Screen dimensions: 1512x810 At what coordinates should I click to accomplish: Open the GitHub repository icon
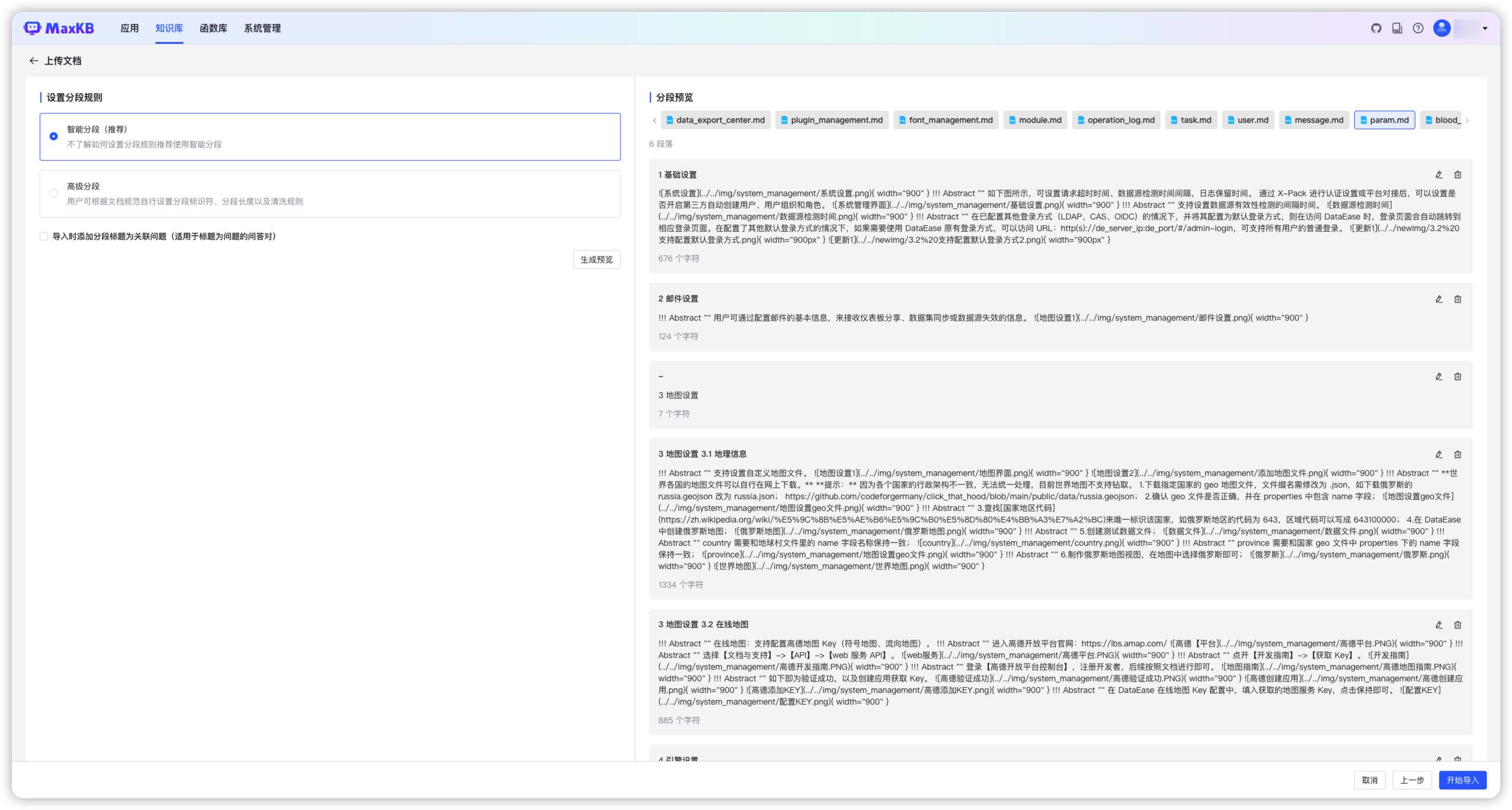(x=1376, y=28)
